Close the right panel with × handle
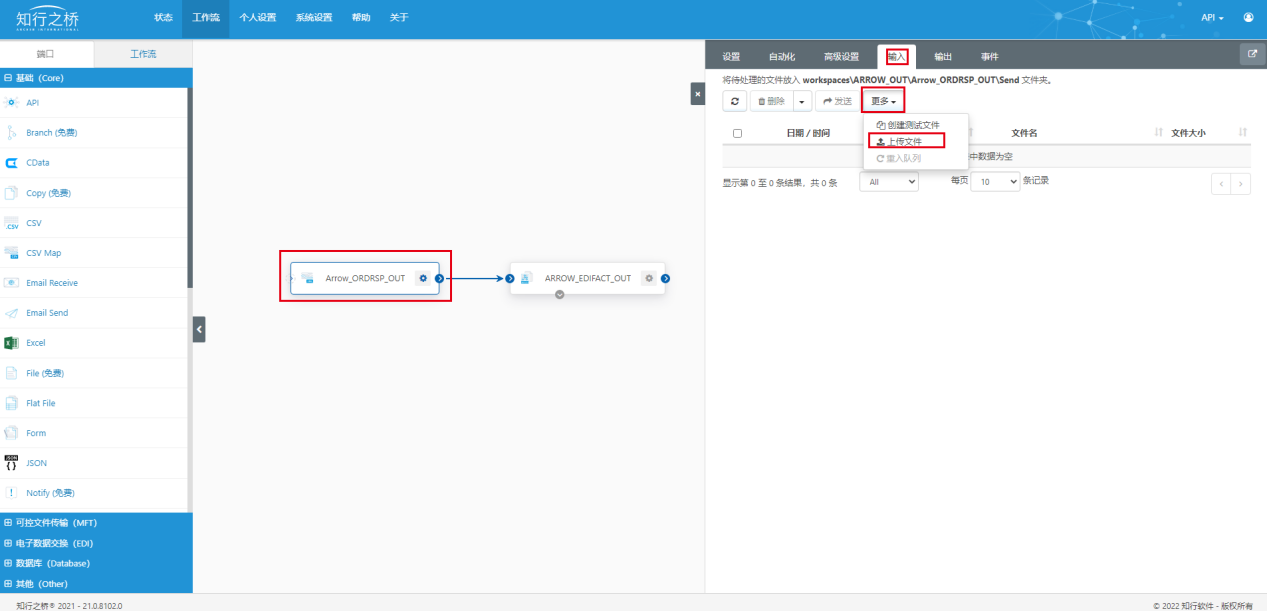 [698, 93]
